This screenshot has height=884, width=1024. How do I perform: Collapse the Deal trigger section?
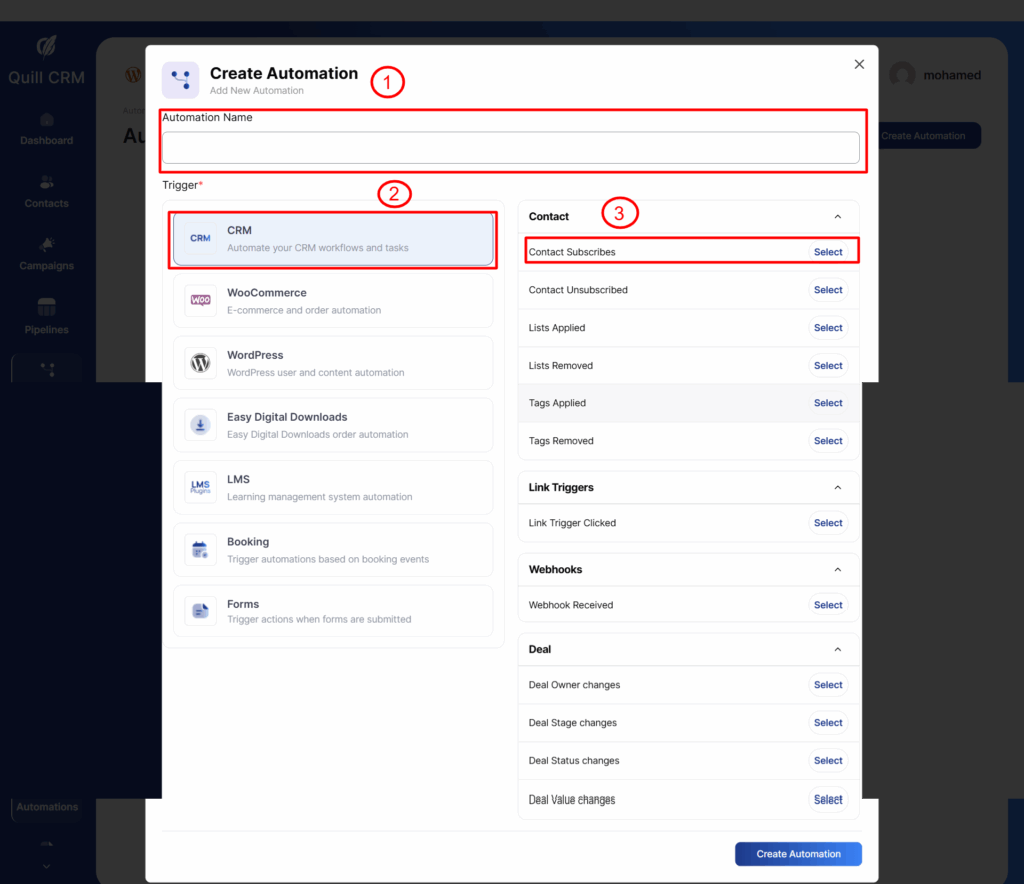pos(838,649)
